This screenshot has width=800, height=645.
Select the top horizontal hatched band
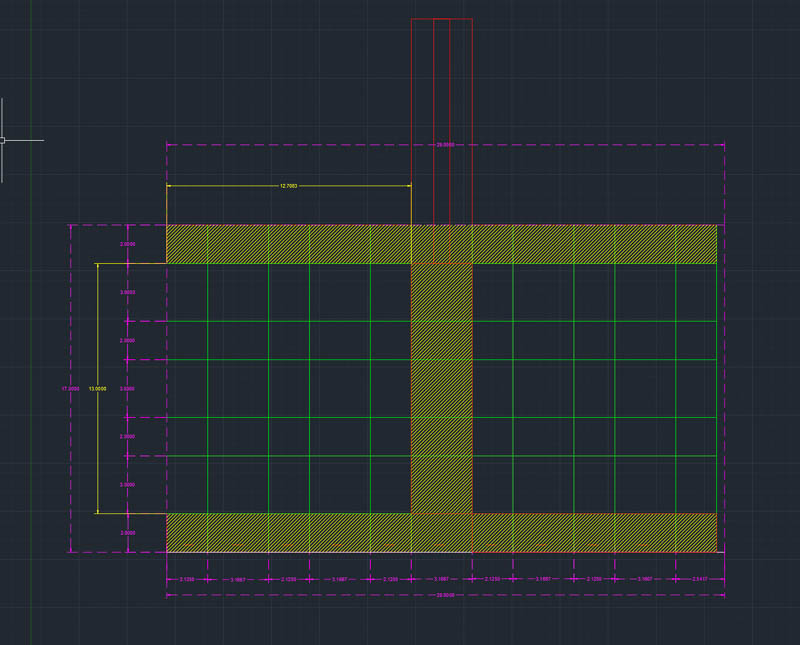click(300, 244)
